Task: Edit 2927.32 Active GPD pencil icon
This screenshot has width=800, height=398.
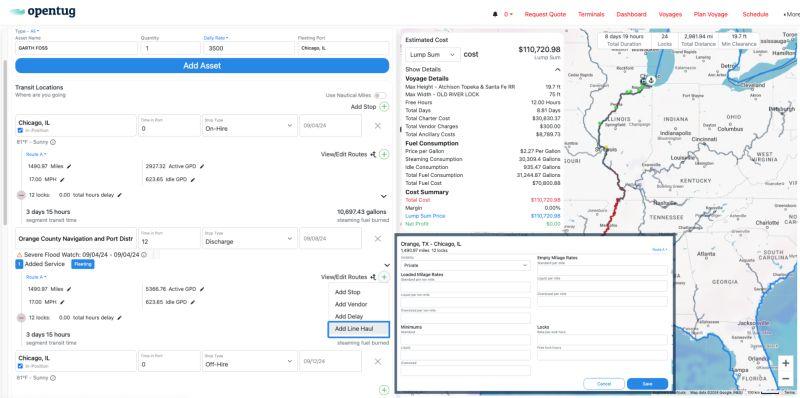Action: click(x=202, y=166)
